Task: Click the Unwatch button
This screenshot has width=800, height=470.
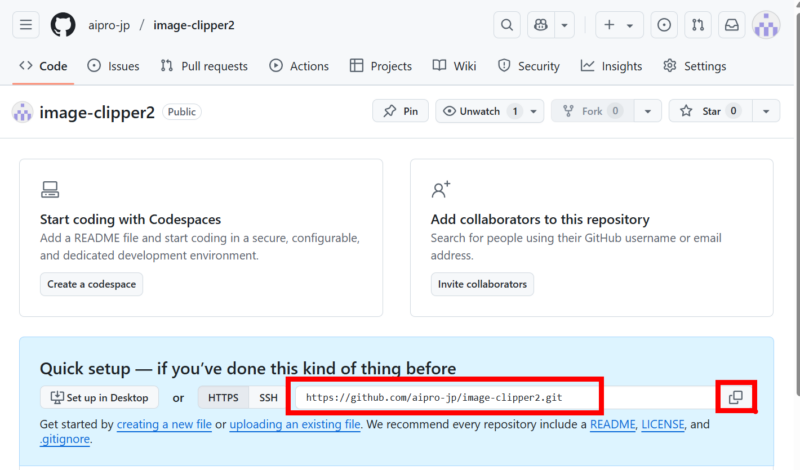Action: pos(480,111)
